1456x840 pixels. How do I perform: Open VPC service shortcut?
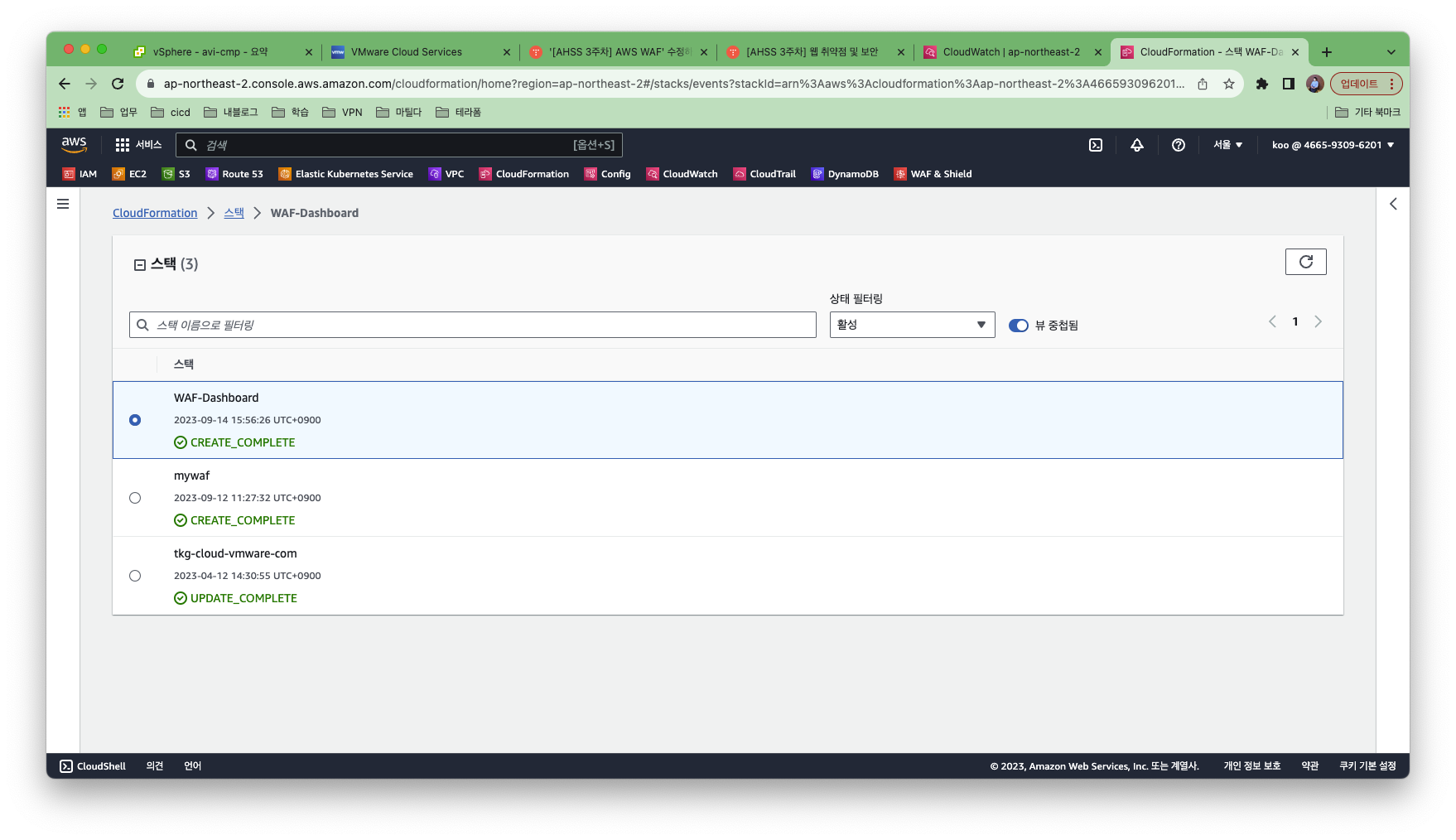446,174
